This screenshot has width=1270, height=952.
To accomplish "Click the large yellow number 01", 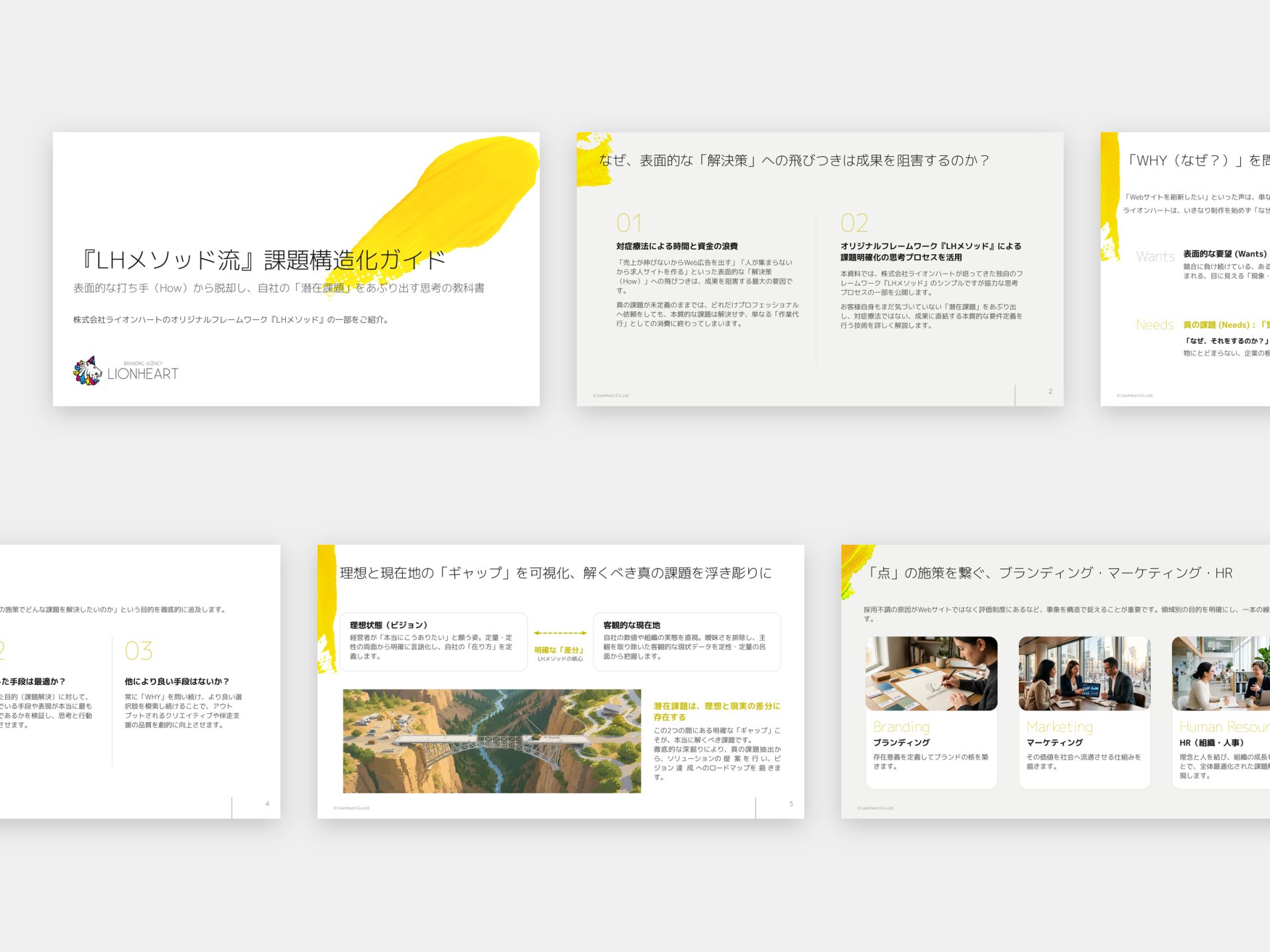I will 628,223.
